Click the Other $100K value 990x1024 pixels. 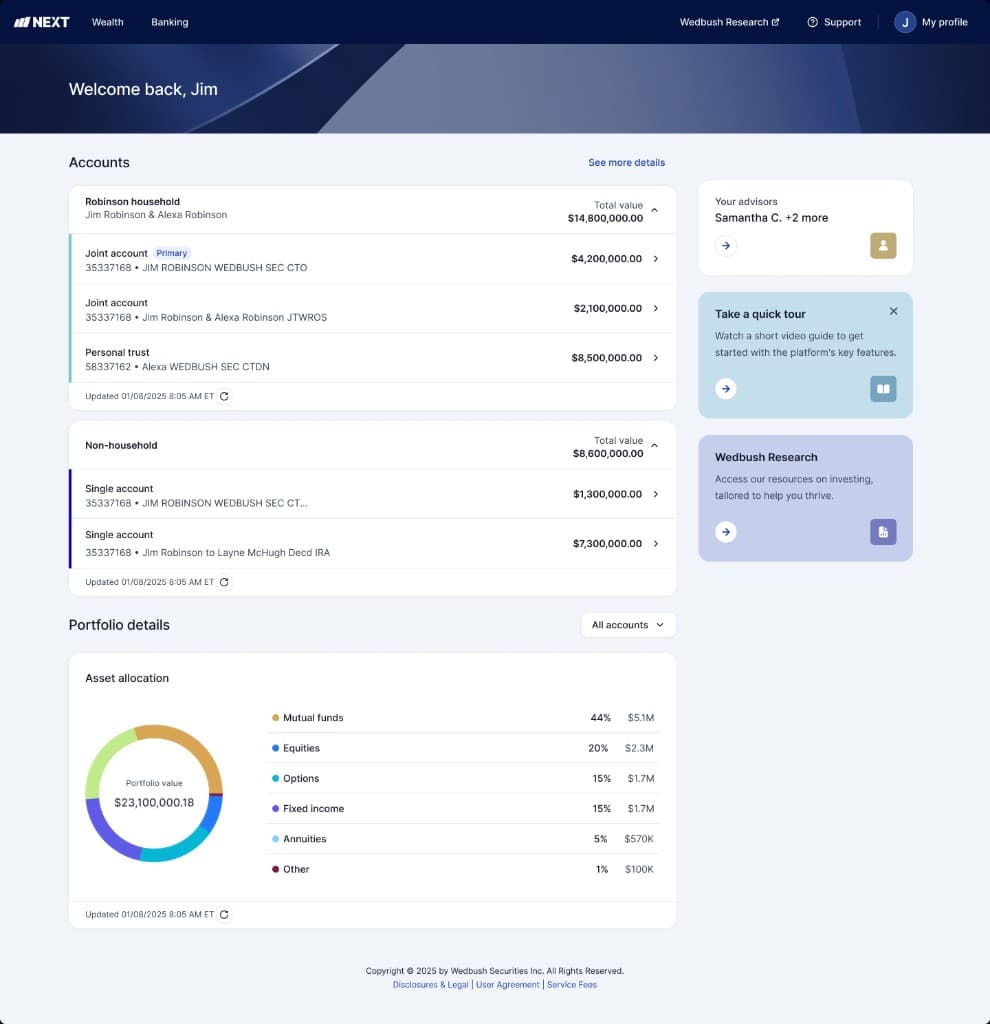point(639,869)
